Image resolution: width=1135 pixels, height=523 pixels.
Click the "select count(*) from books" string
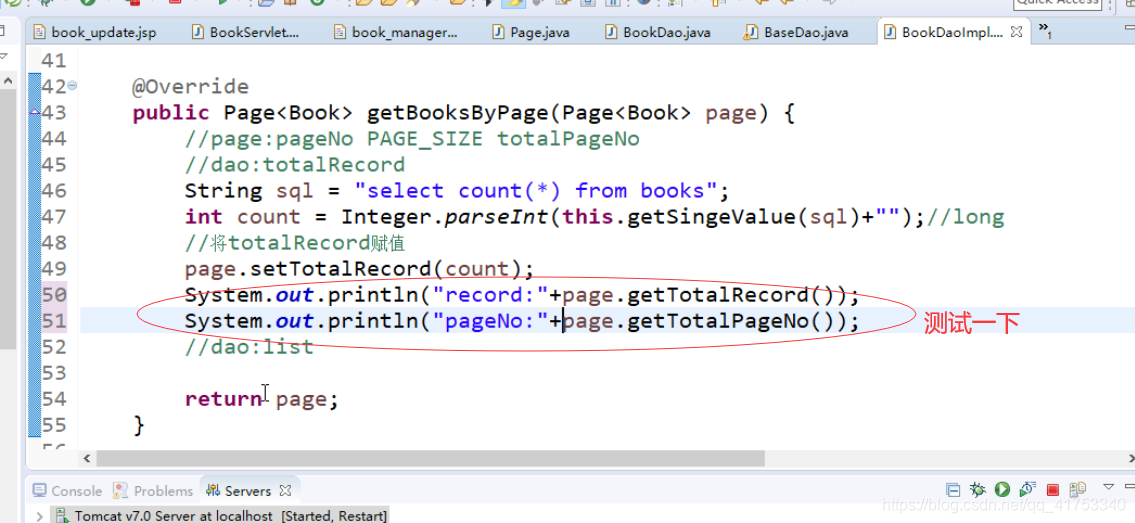536,191
